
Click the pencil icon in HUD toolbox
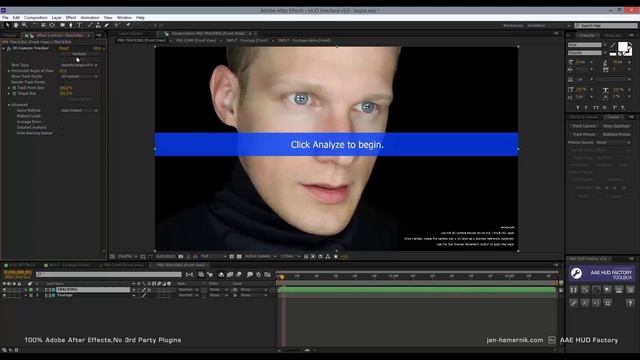click(573, 303)
